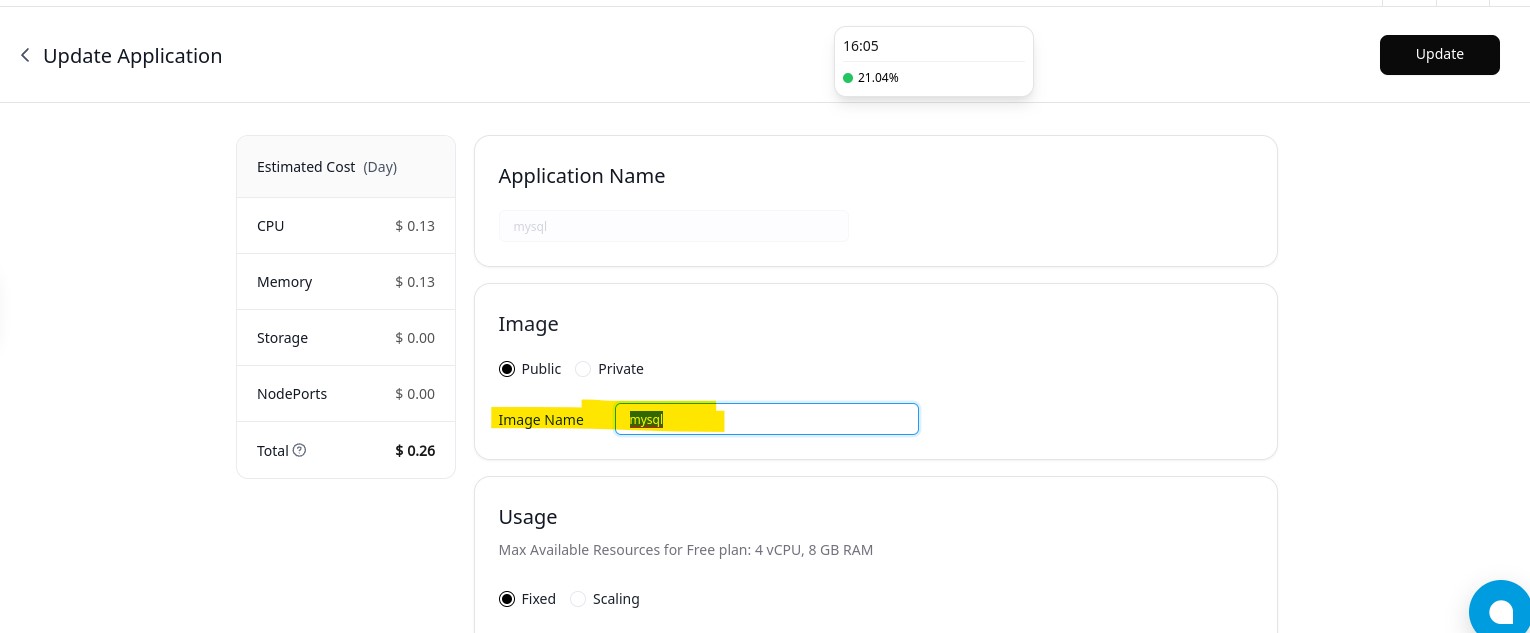Click the $ 0.26 total amount
This screenshot has height=633, width=1530.
415,451
